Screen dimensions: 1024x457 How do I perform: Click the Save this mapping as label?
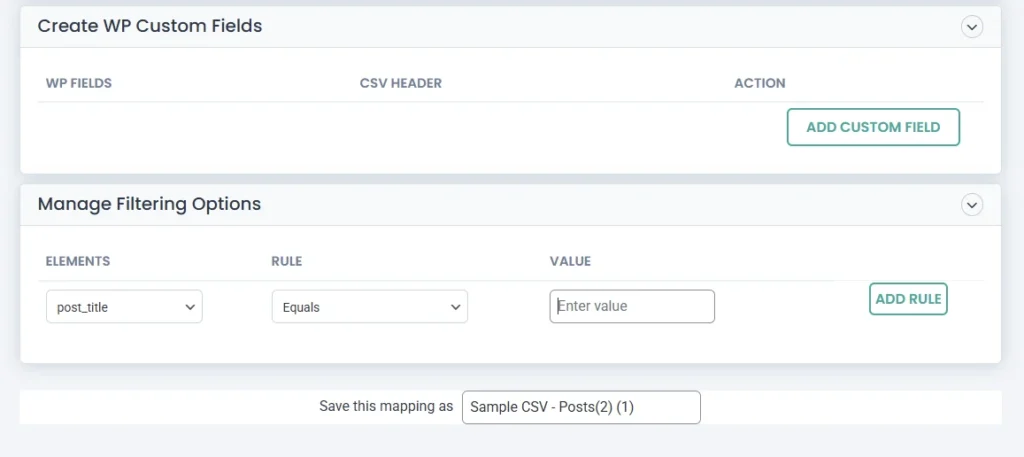[x=386, y=407]
